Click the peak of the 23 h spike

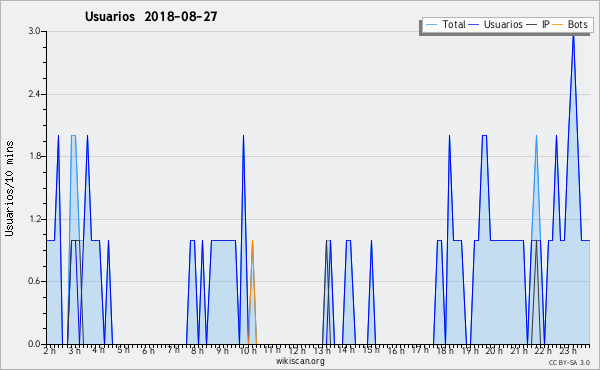click(573, 36)
